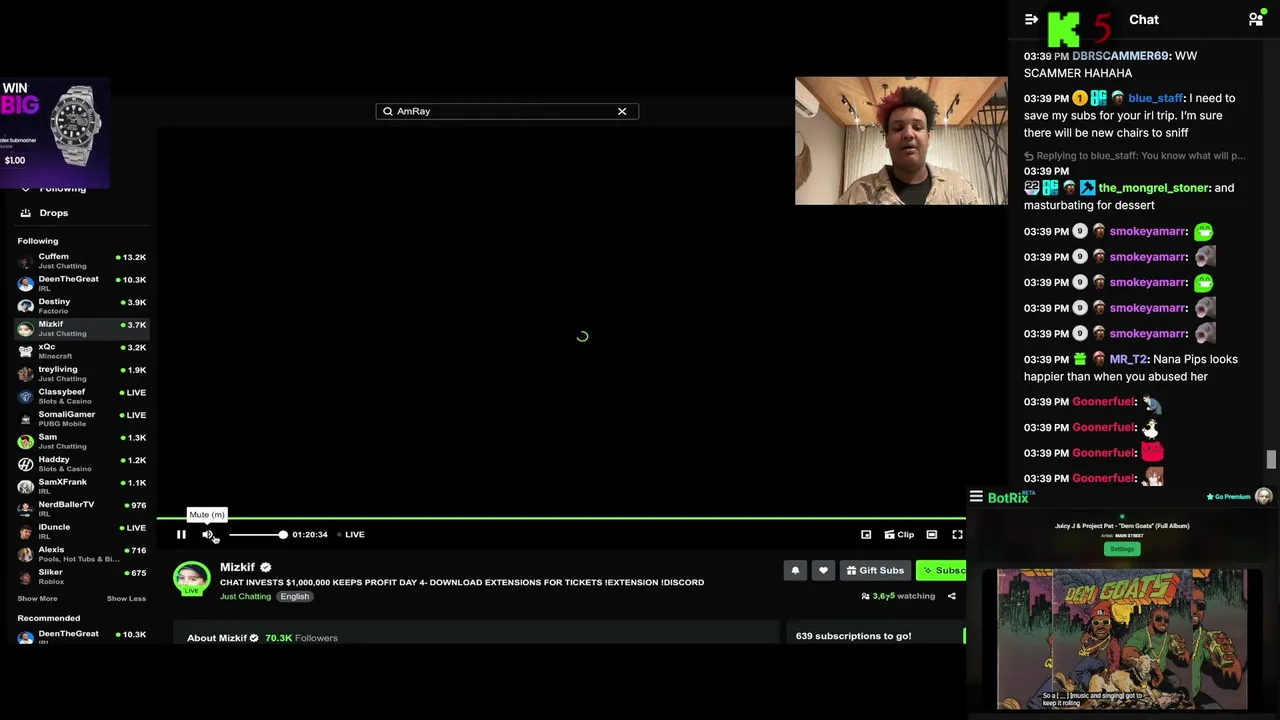Expand the Following list with Show More
The width and height of the screenshot is (1280, 720).
point(37,599)
